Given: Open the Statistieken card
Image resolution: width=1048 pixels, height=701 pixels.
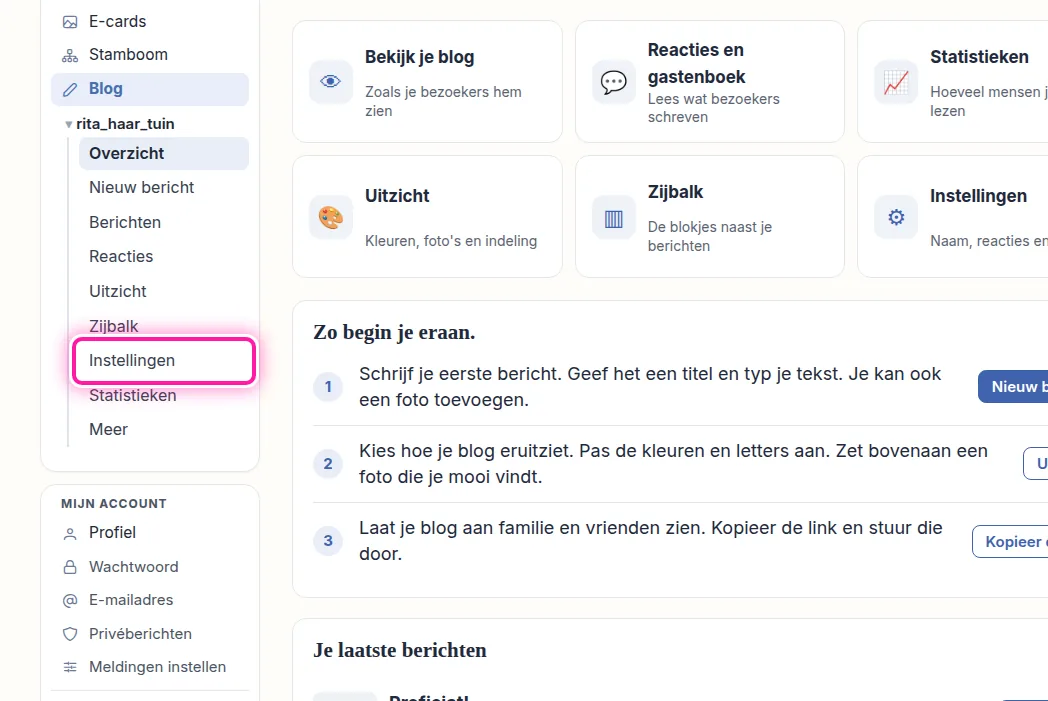Looking at the screenshot, I should pyautogui.click(x=953, y=82).
